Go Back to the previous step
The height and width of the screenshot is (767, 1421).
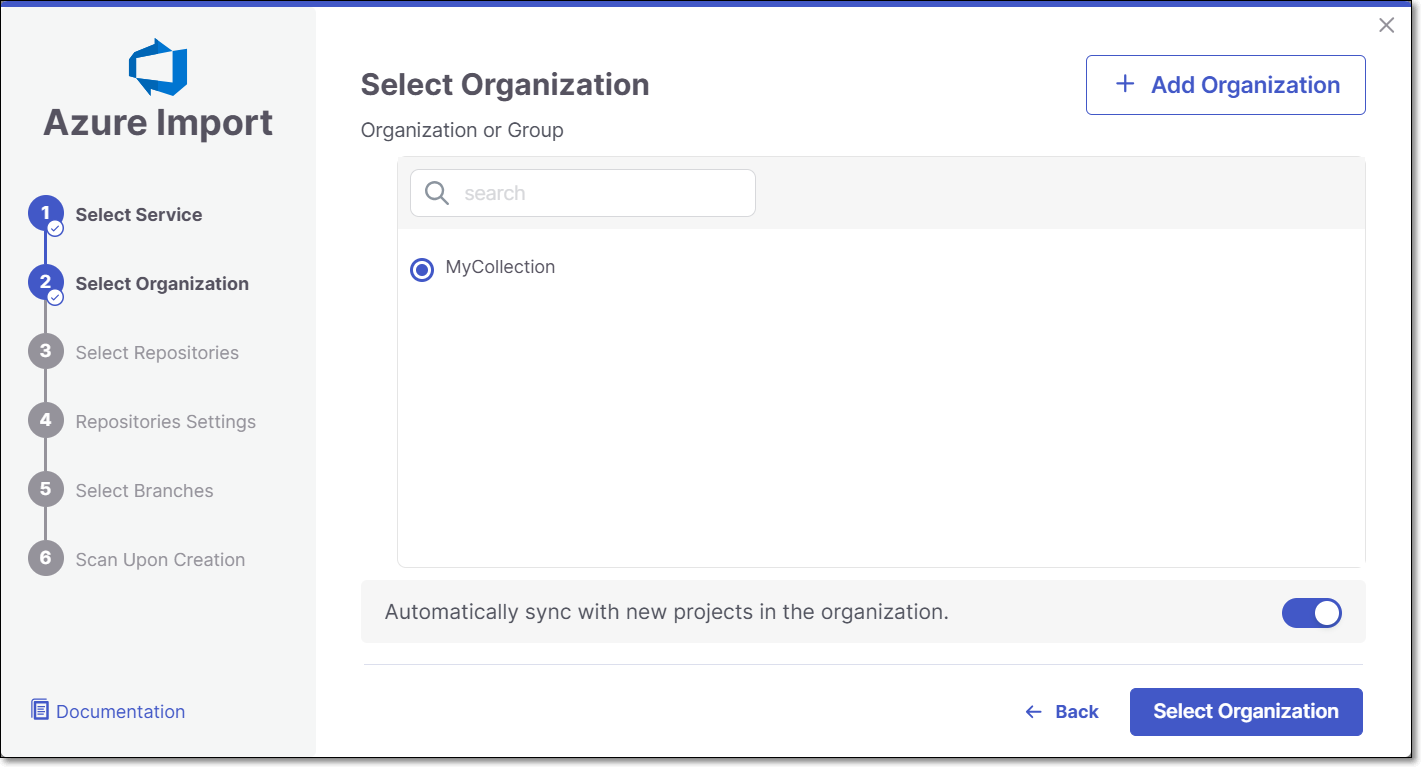(1062, 712)
